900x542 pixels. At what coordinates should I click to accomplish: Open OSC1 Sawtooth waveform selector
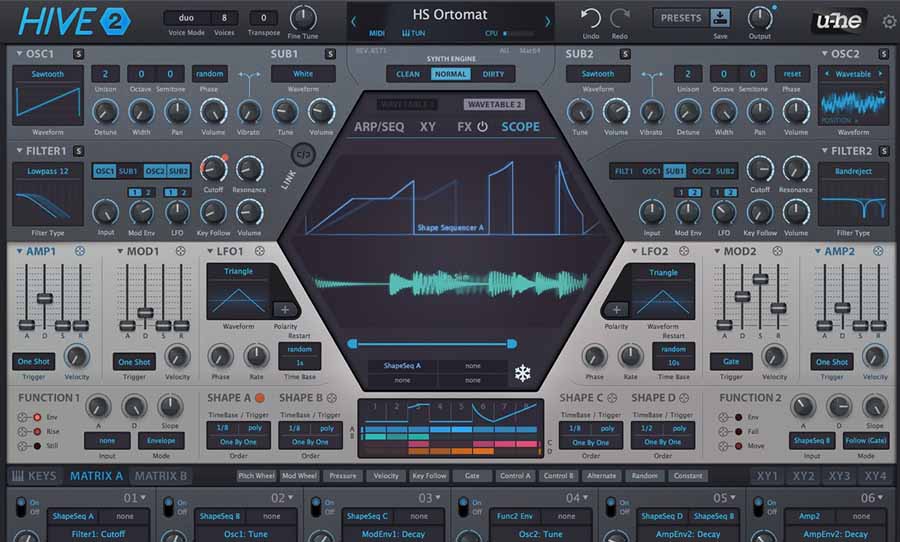pos(48,73)
